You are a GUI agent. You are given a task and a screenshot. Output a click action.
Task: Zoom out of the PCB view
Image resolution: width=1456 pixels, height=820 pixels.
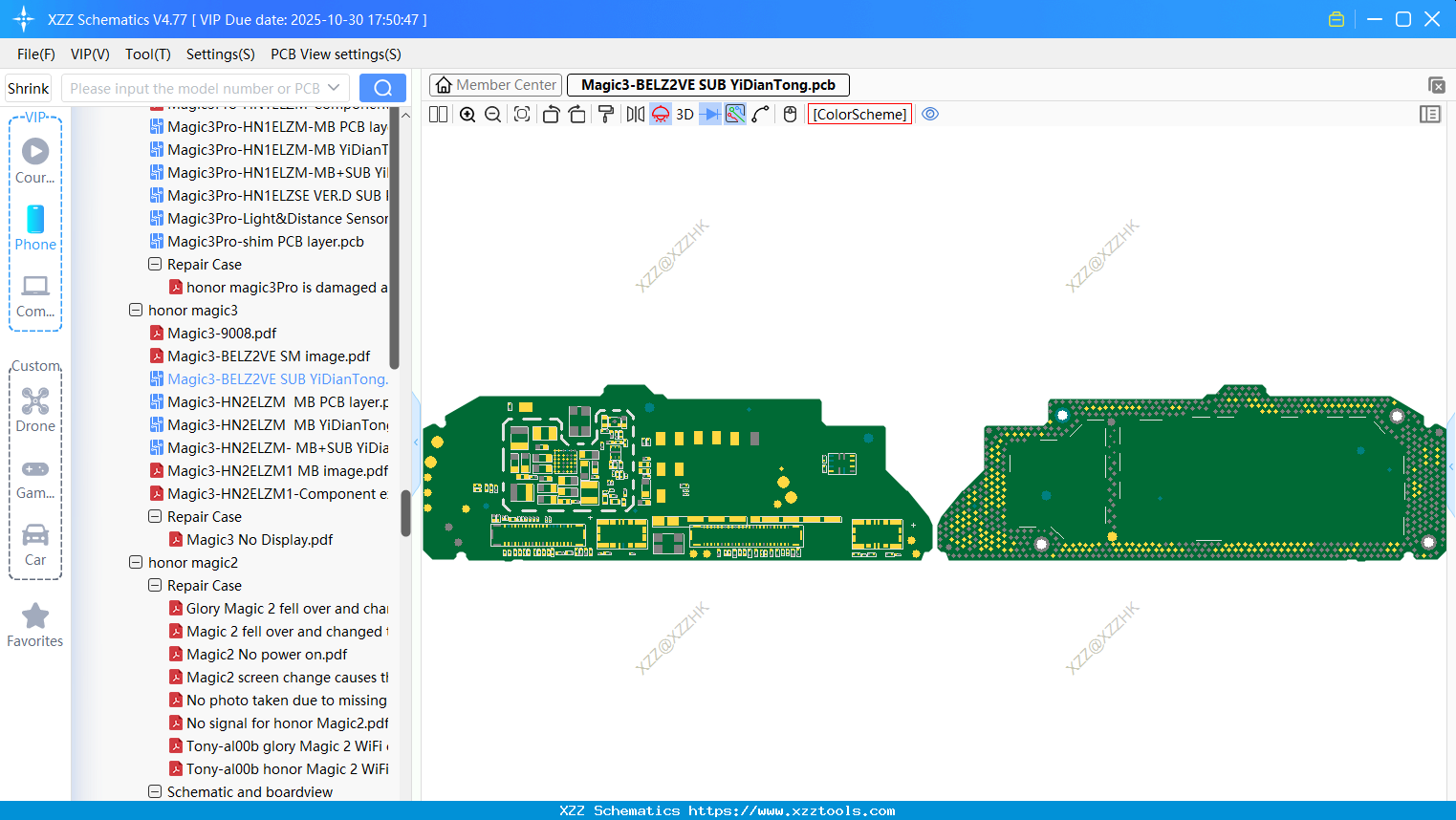[x=492, y=114]
